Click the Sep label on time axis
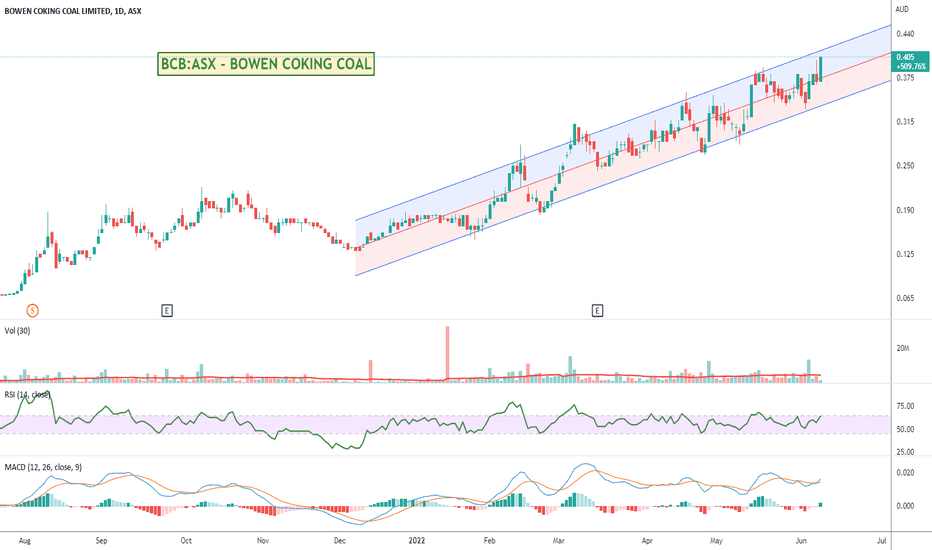The height and width of the screenshot is (550, 932). [102, 540]
